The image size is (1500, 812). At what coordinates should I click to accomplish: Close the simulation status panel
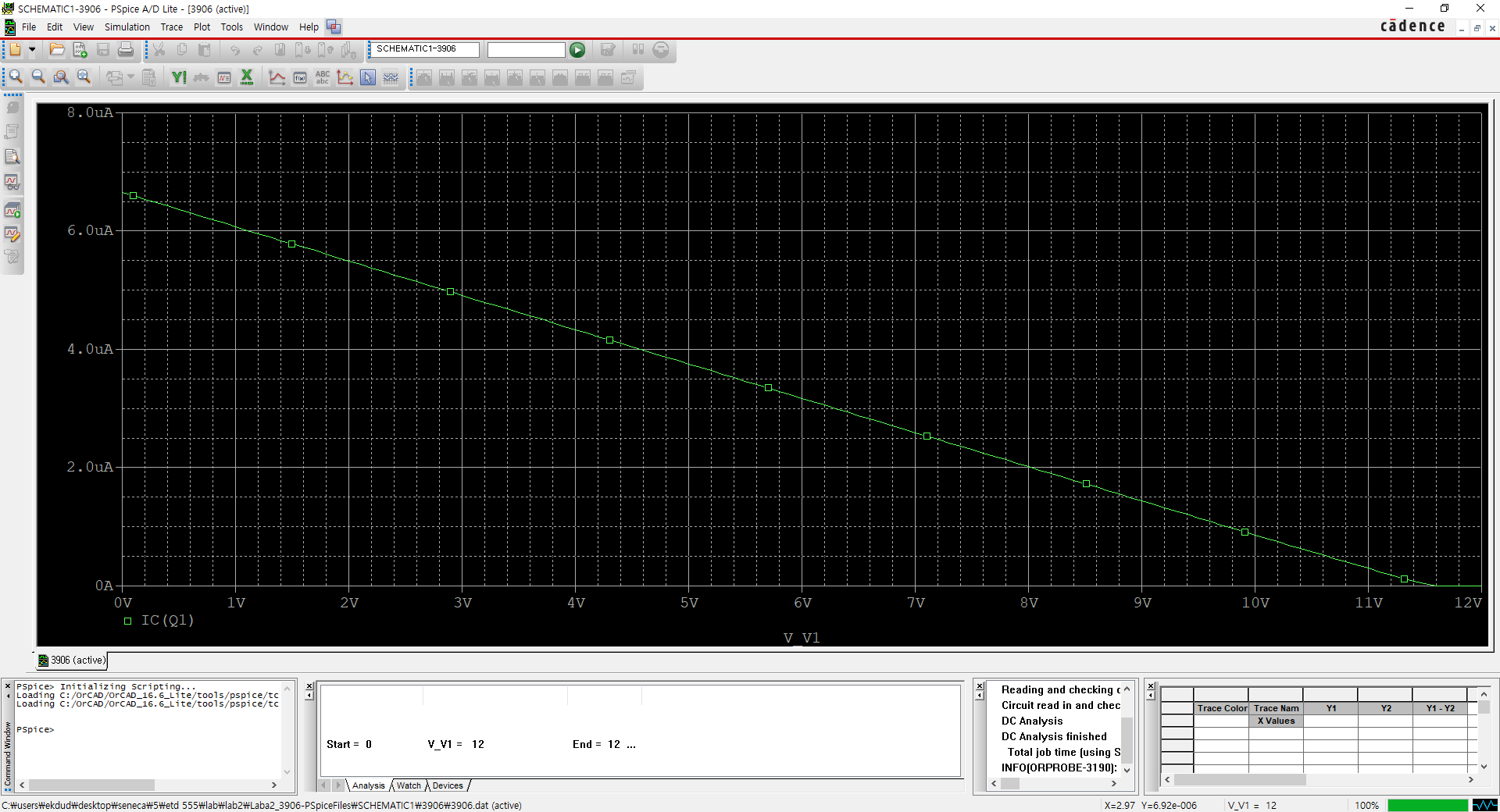tap(309, 686)
